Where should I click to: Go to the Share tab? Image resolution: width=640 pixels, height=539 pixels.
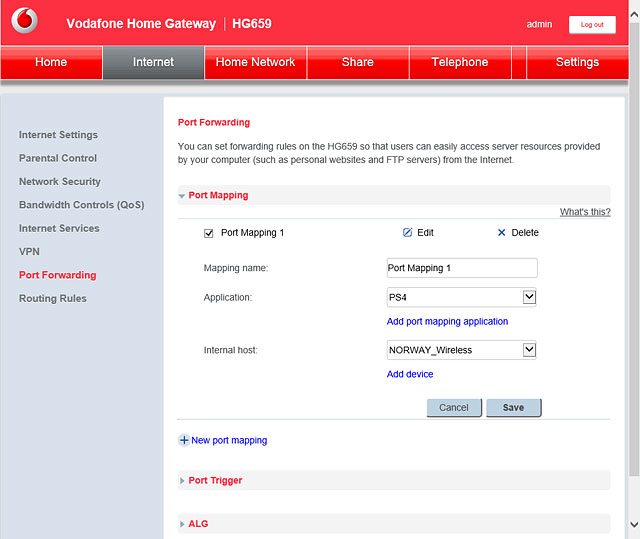click(358, 62)
